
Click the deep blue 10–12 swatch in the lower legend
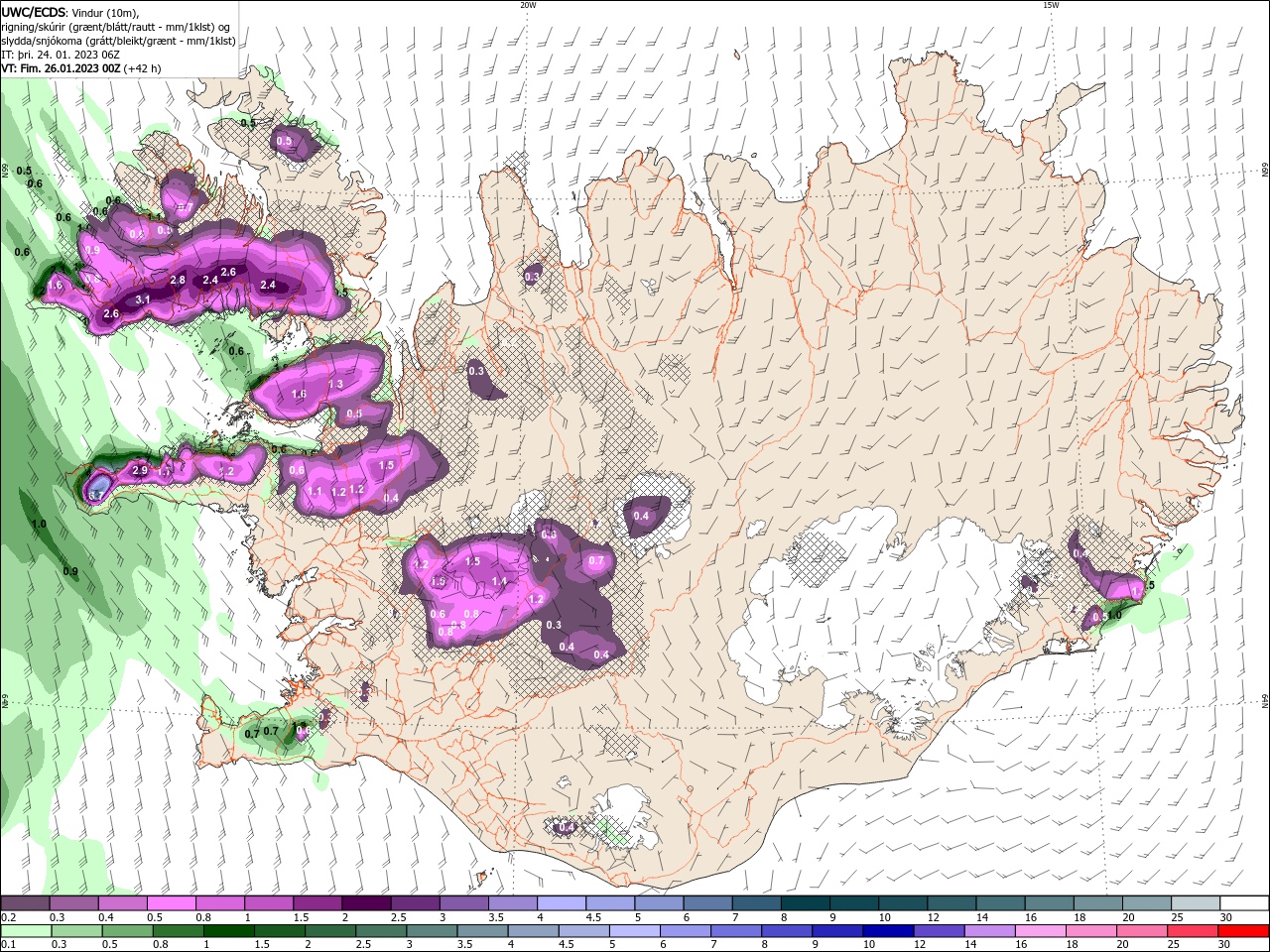click(888, 931)
